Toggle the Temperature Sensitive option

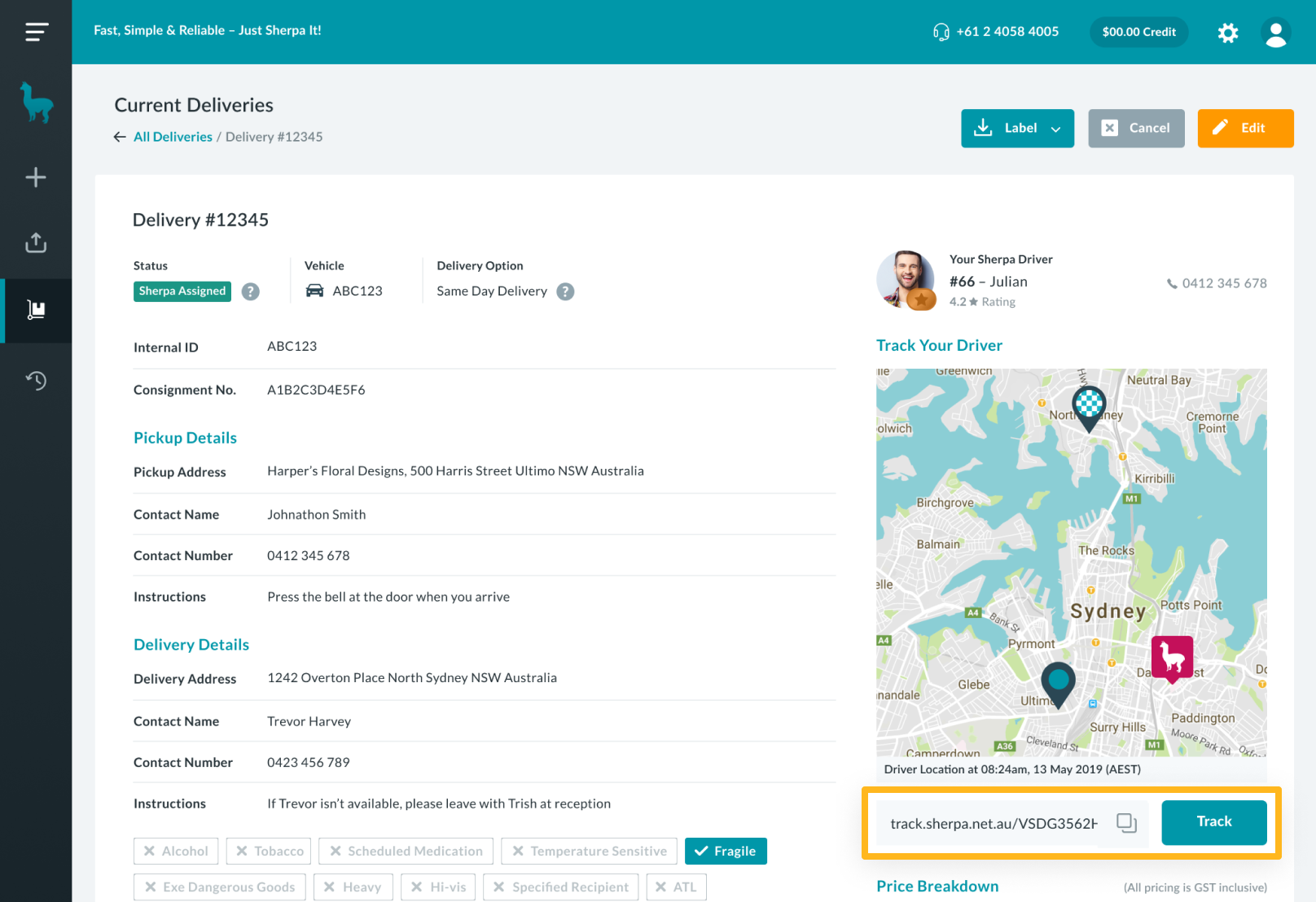pyautogui.click(x=589, y=851)
